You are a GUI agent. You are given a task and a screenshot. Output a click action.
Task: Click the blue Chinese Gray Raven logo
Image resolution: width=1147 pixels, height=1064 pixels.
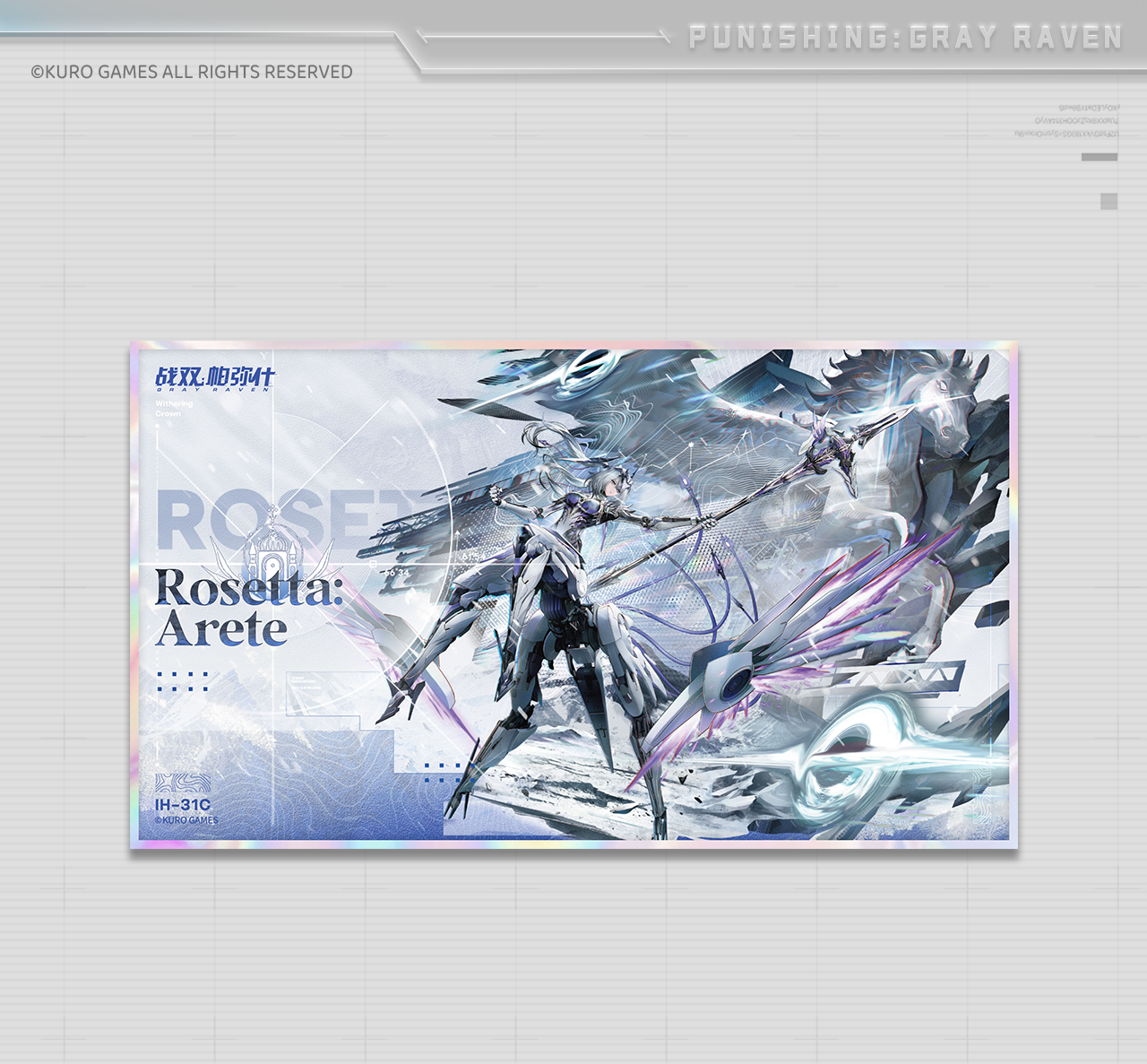click(215, 379)
